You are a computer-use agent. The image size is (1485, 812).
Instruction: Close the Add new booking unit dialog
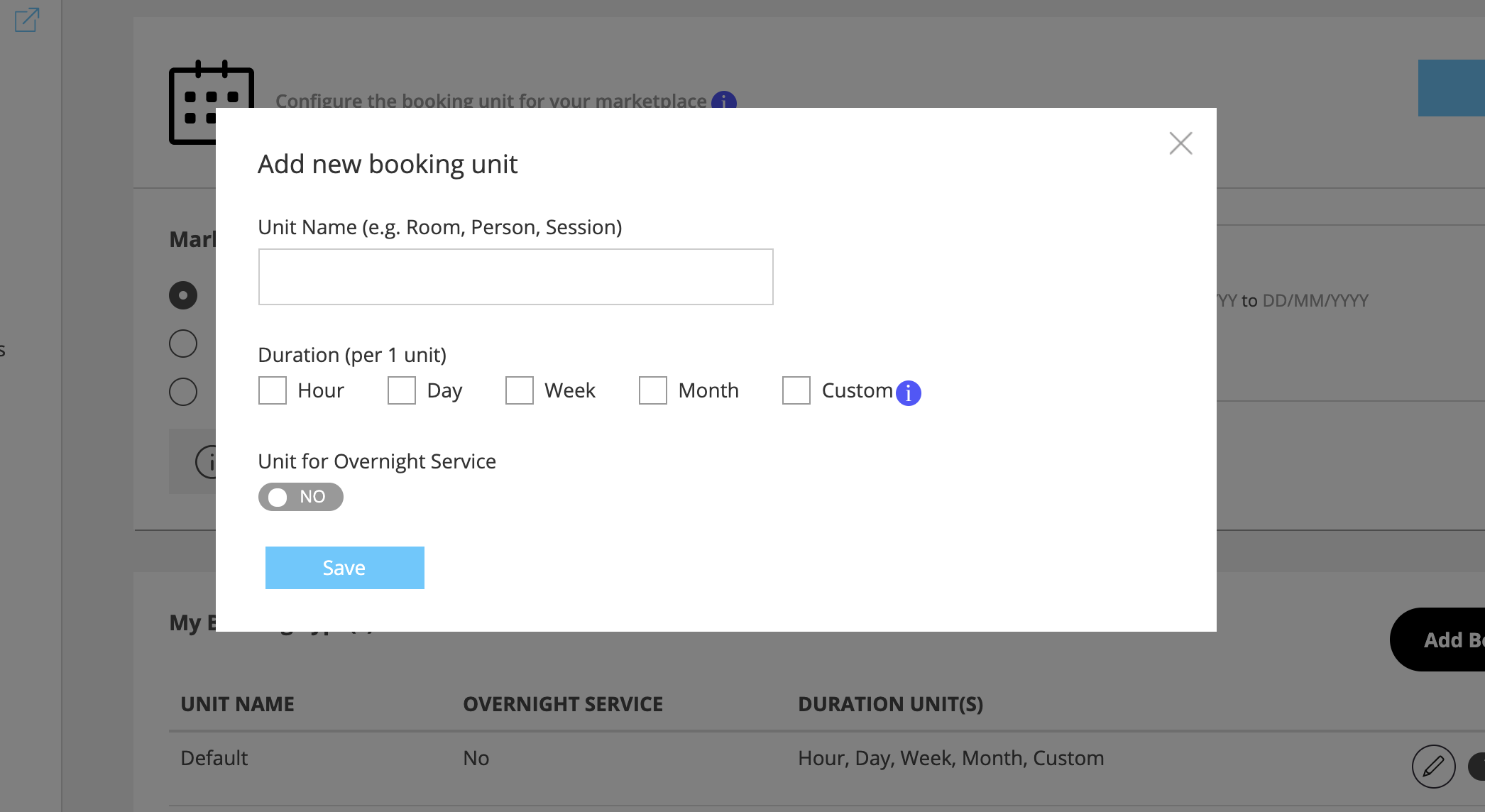click(1180, 143)
